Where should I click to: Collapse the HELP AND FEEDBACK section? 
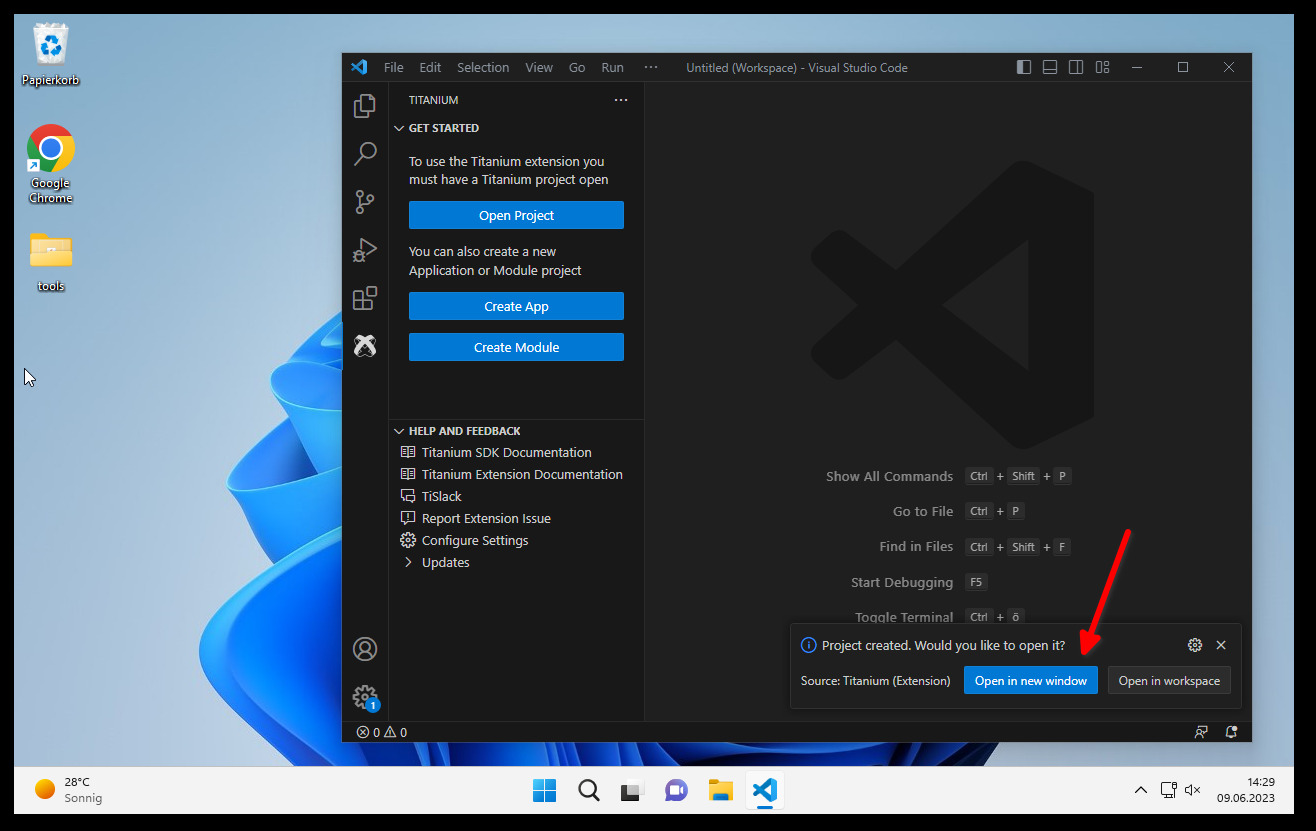tap(464, 431)
